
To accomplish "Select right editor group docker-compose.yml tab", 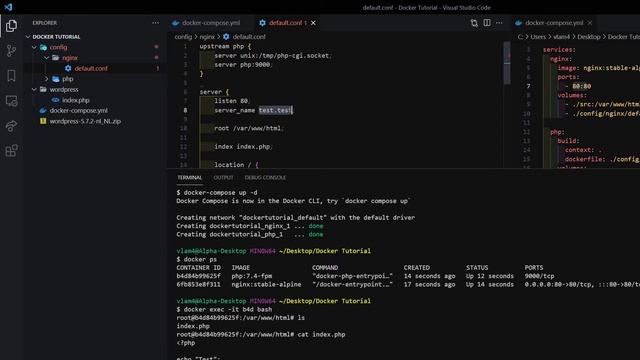I will (554, 23).
